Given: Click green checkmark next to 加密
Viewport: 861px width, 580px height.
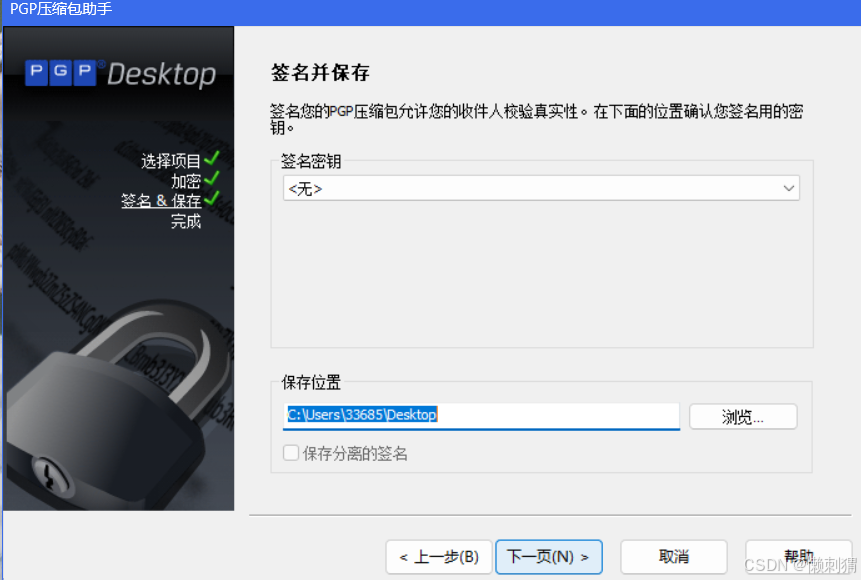Looking at the screenshot, I should [x=212, y=178].
